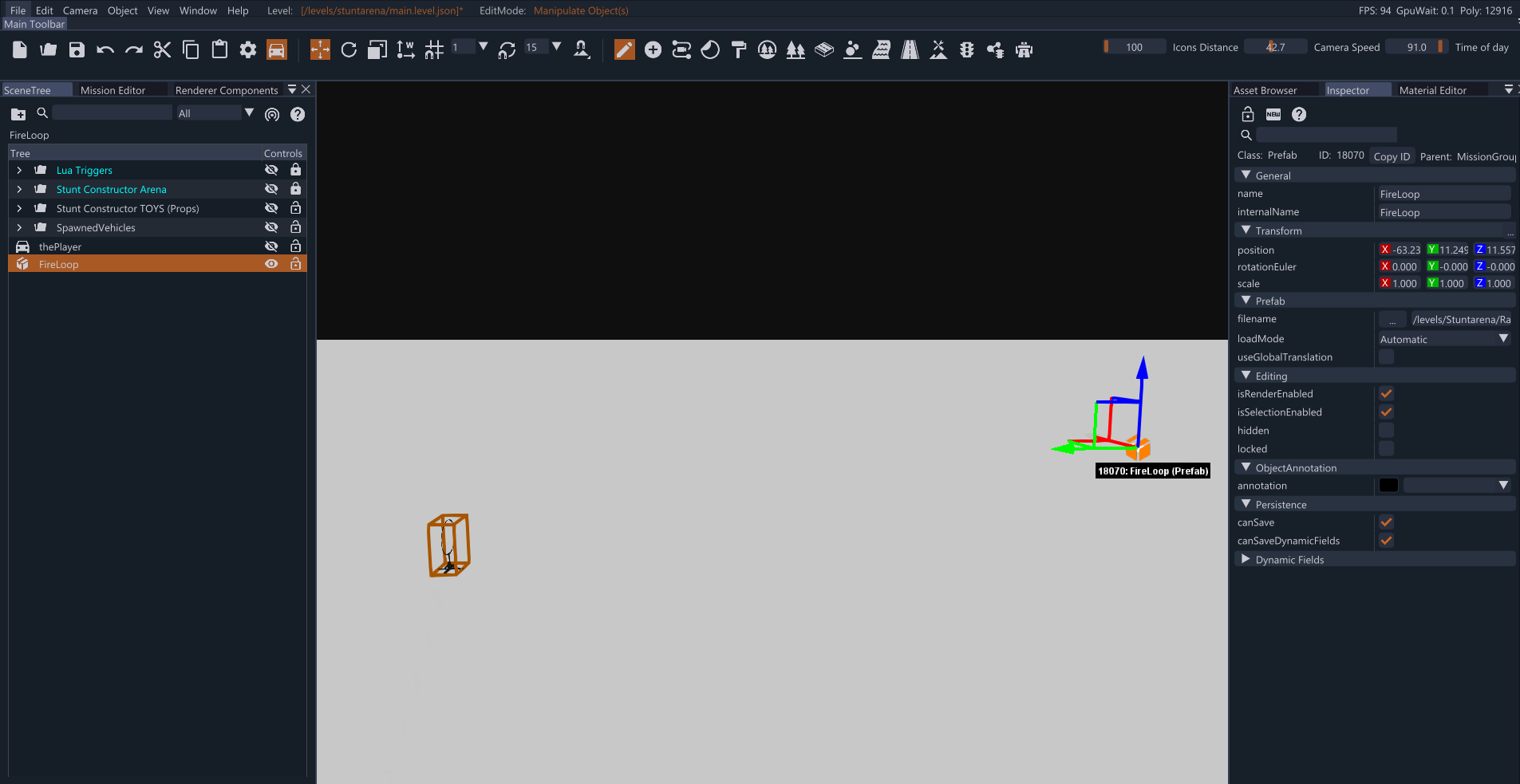
Task: Open Create Object plus tool
Action: point(653,49)
